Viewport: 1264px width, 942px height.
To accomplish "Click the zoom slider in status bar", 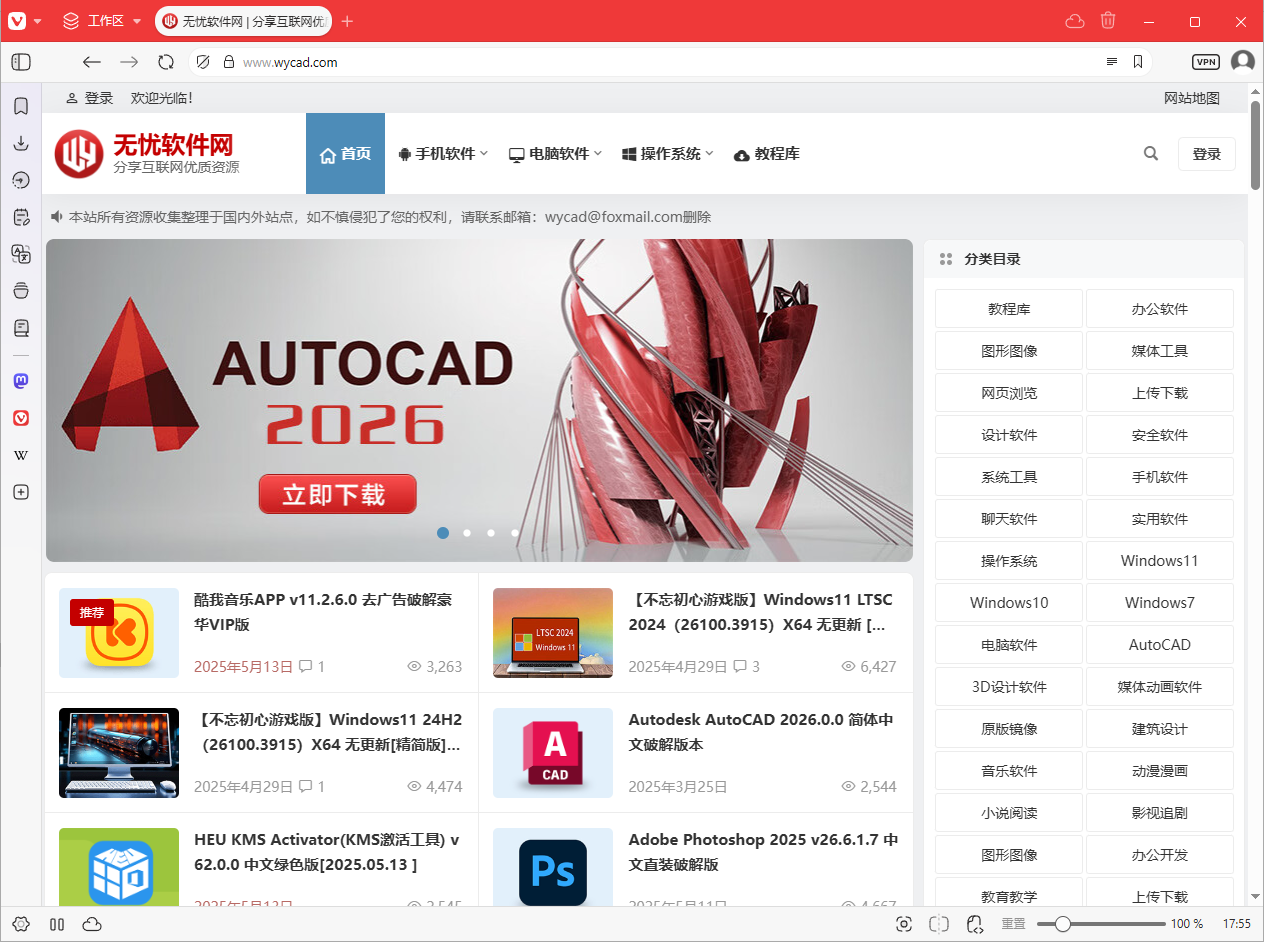I will click(1100, 924).
